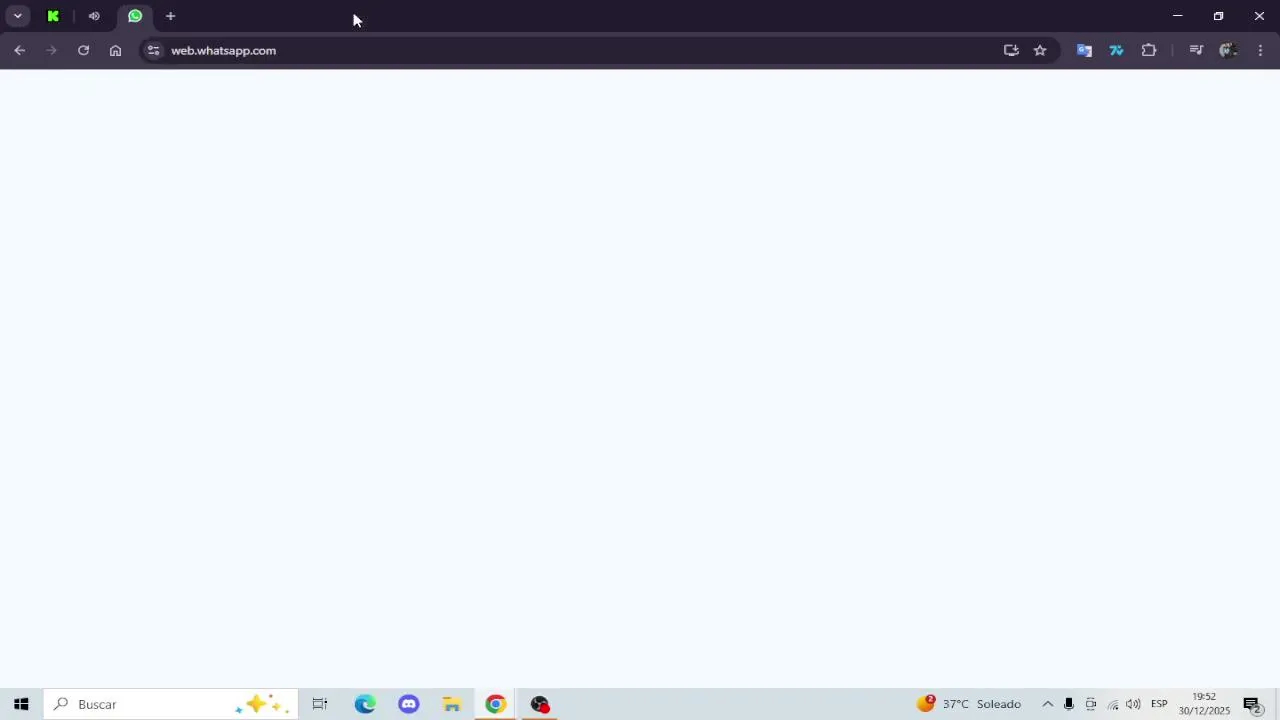Open File Explorer from the taskbar

(x=452, y=704)
